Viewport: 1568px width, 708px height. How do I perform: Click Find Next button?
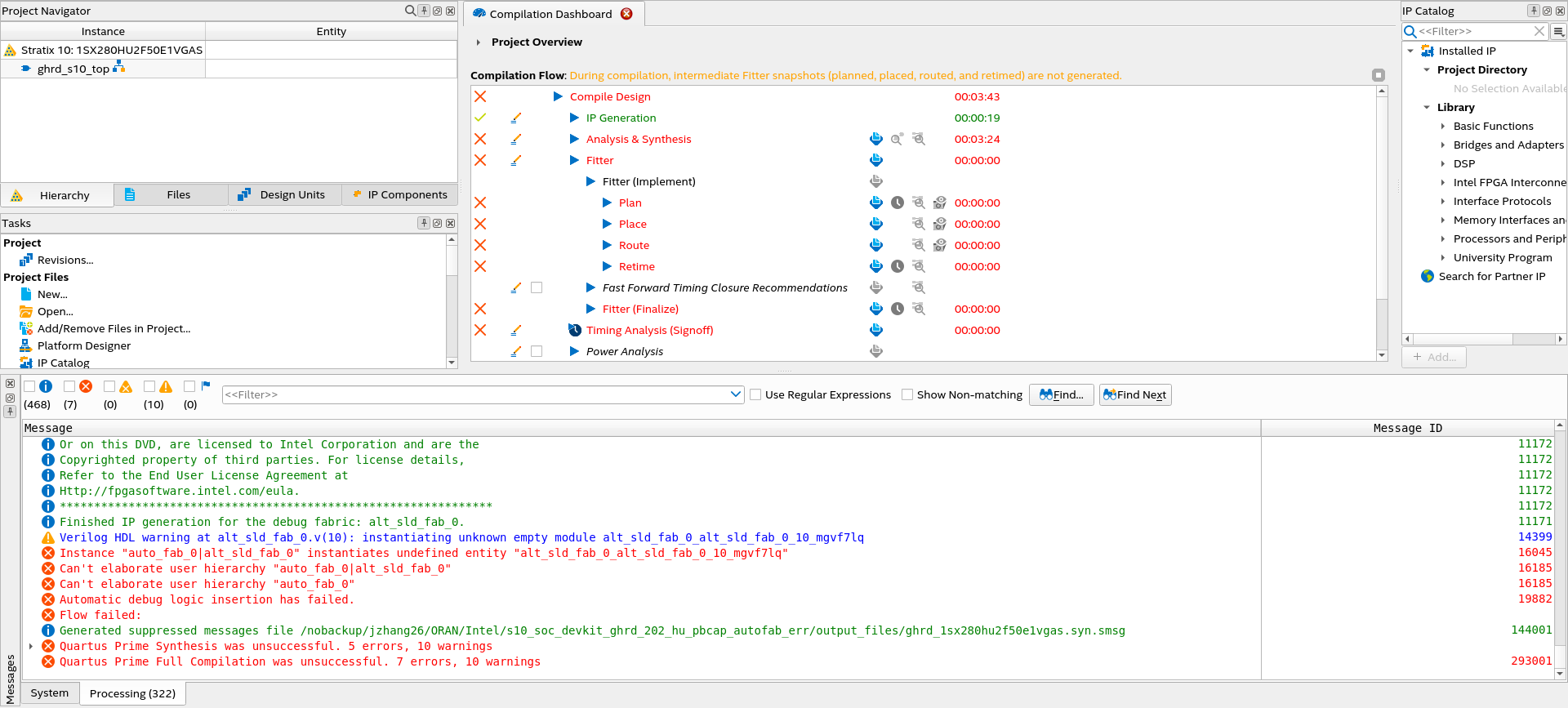(x=1135, y=394)
